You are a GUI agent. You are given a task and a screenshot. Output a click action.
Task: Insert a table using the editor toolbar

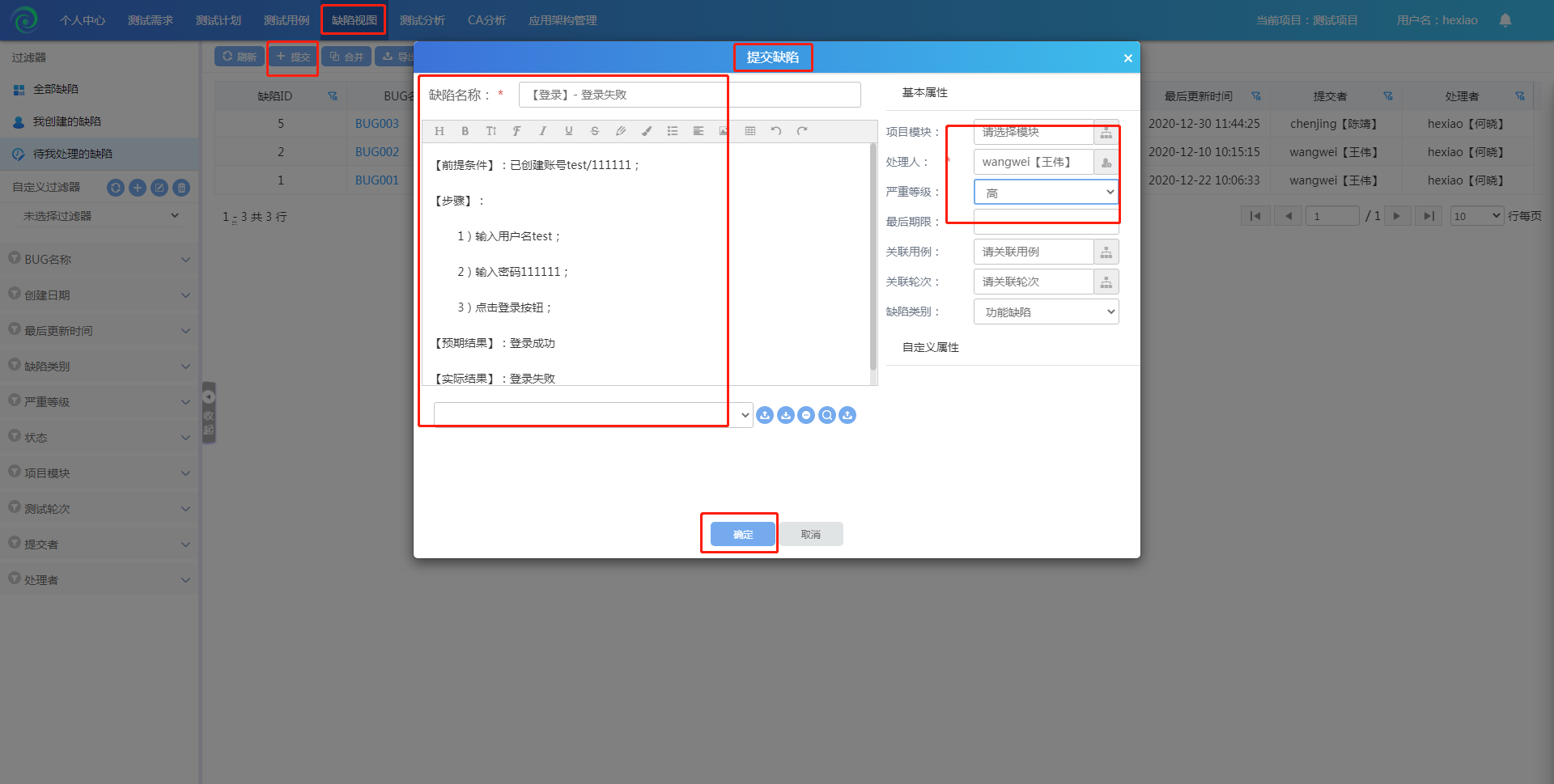tap(749, 131)
